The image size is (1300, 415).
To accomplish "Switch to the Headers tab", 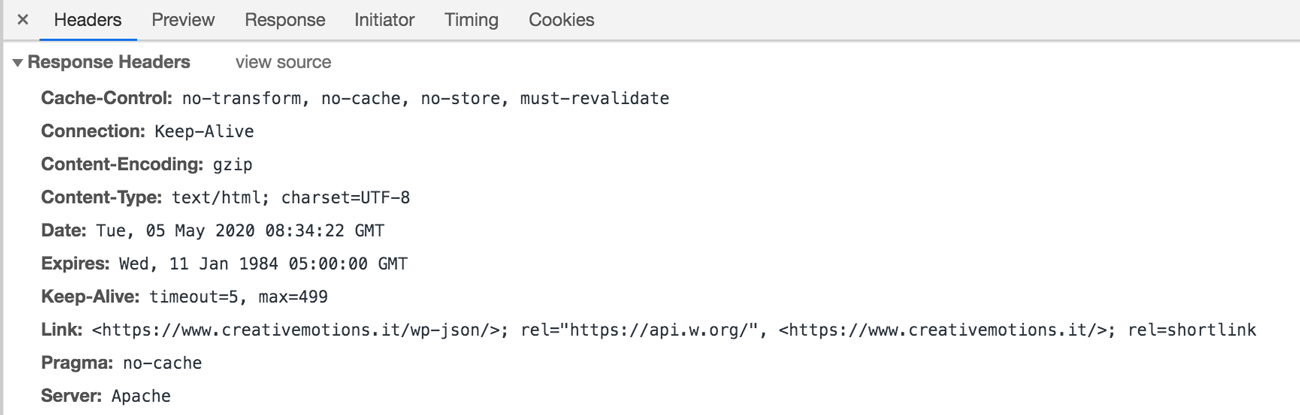I will click(88, 20).
